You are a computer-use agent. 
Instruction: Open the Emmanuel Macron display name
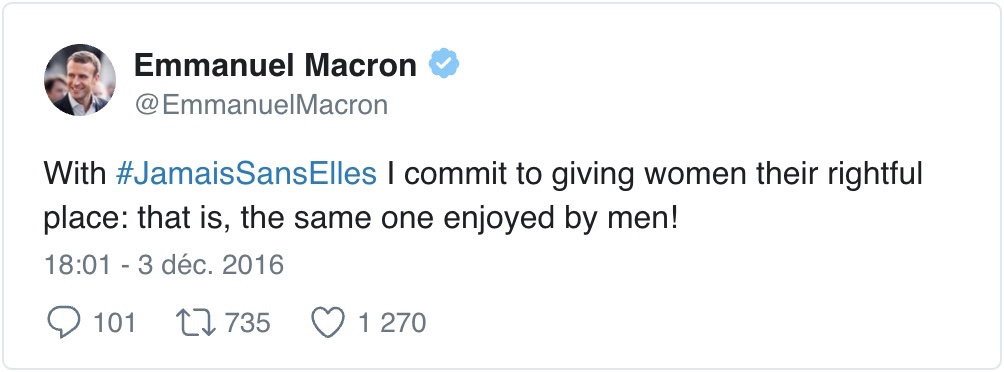pyautogui.click(x=275, y=65)
